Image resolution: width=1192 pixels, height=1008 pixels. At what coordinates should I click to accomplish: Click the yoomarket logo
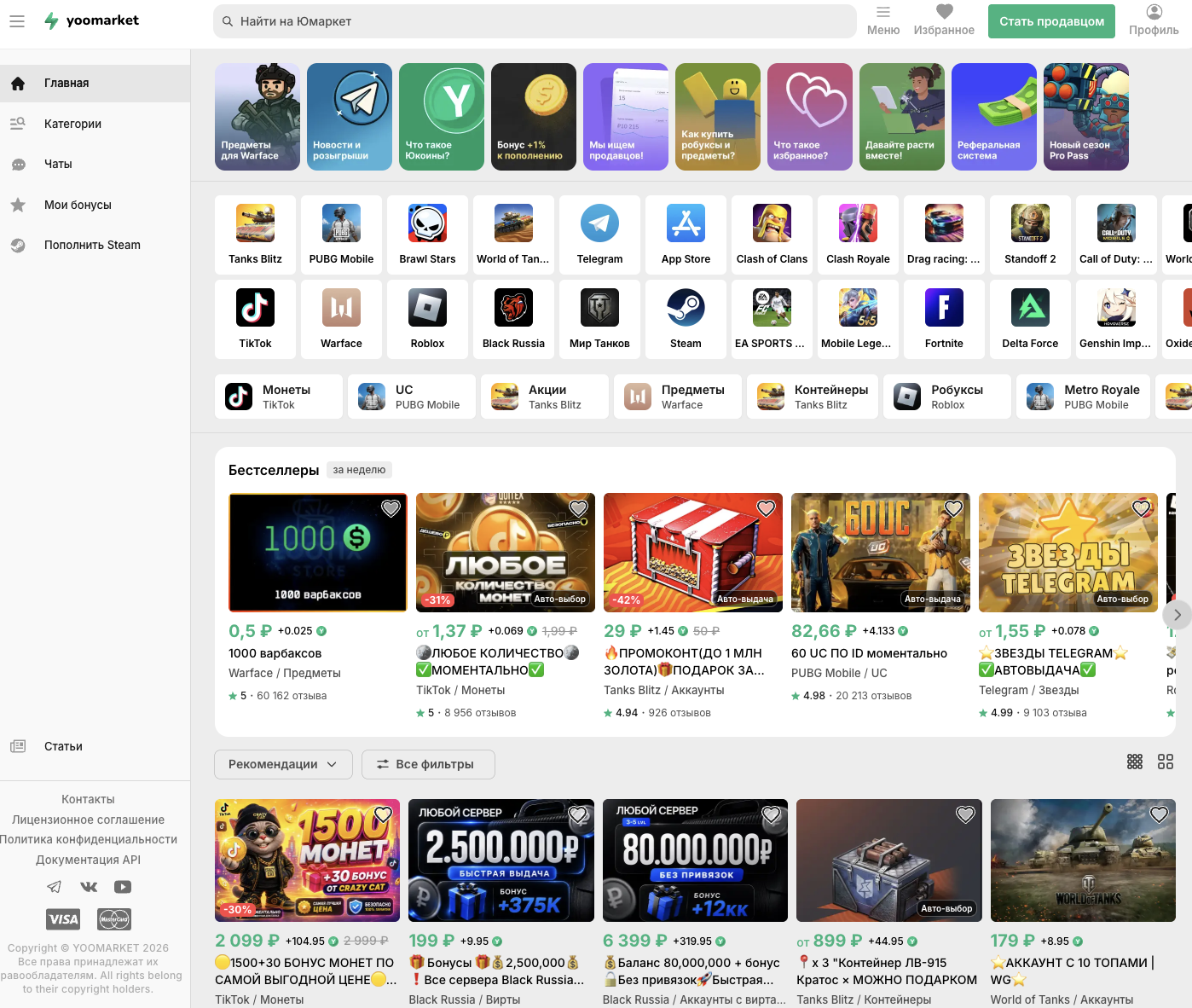91,20
